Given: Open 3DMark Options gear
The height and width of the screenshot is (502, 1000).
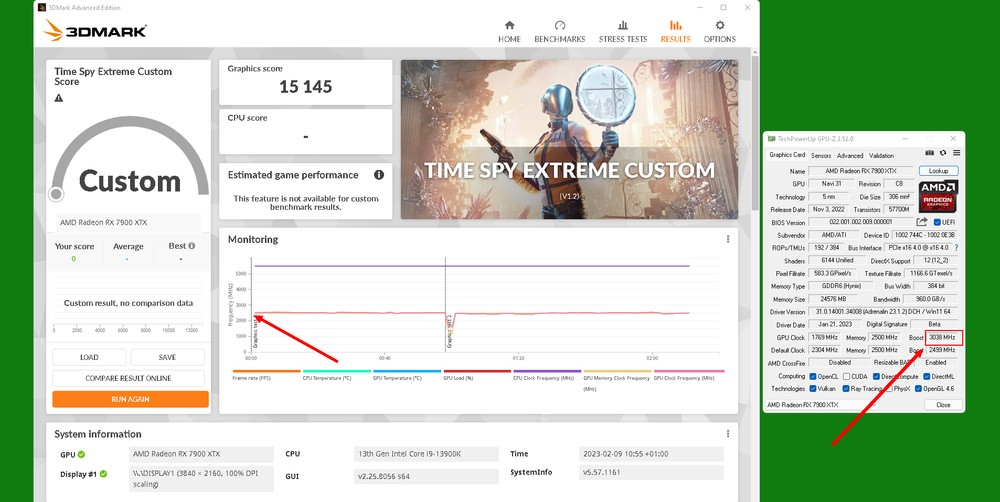Looking at the screenshot, I should tap(719, 31).
